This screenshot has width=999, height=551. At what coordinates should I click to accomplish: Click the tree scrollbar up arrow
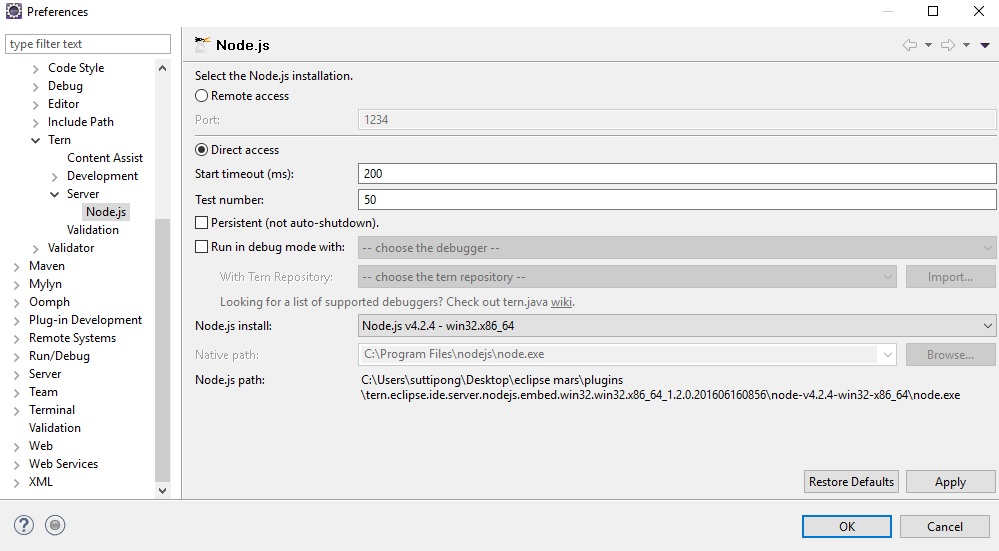[162, 68]
